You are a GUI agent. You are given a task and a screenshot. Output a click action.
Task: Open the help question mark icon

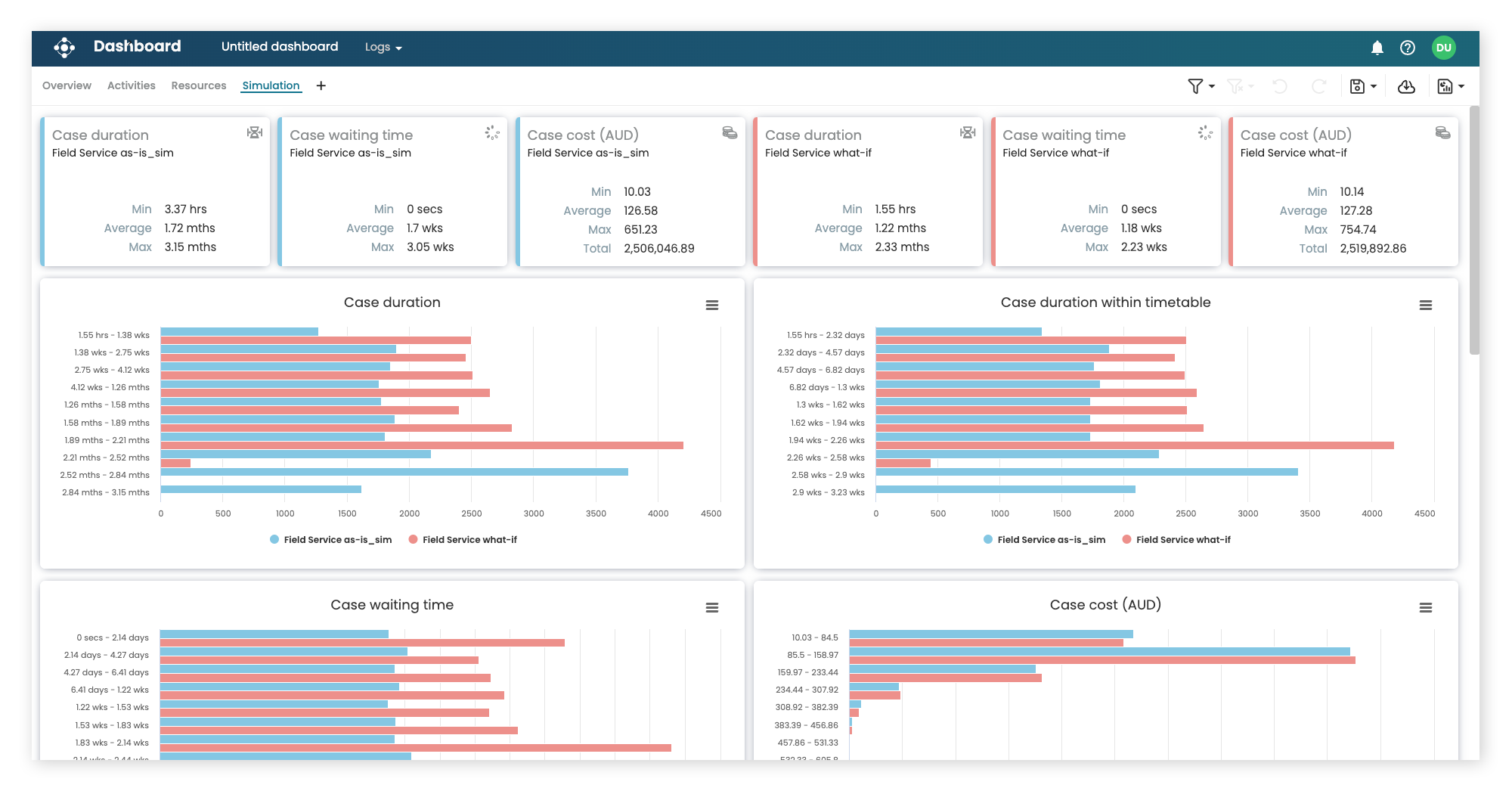click(1408, 47)
